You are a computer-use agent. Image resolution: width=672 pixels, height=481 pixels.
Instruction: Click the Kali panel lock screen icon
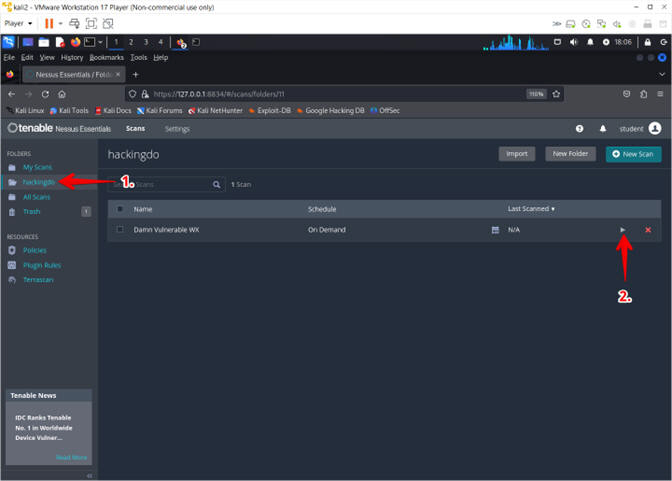[x=648, y=42]
